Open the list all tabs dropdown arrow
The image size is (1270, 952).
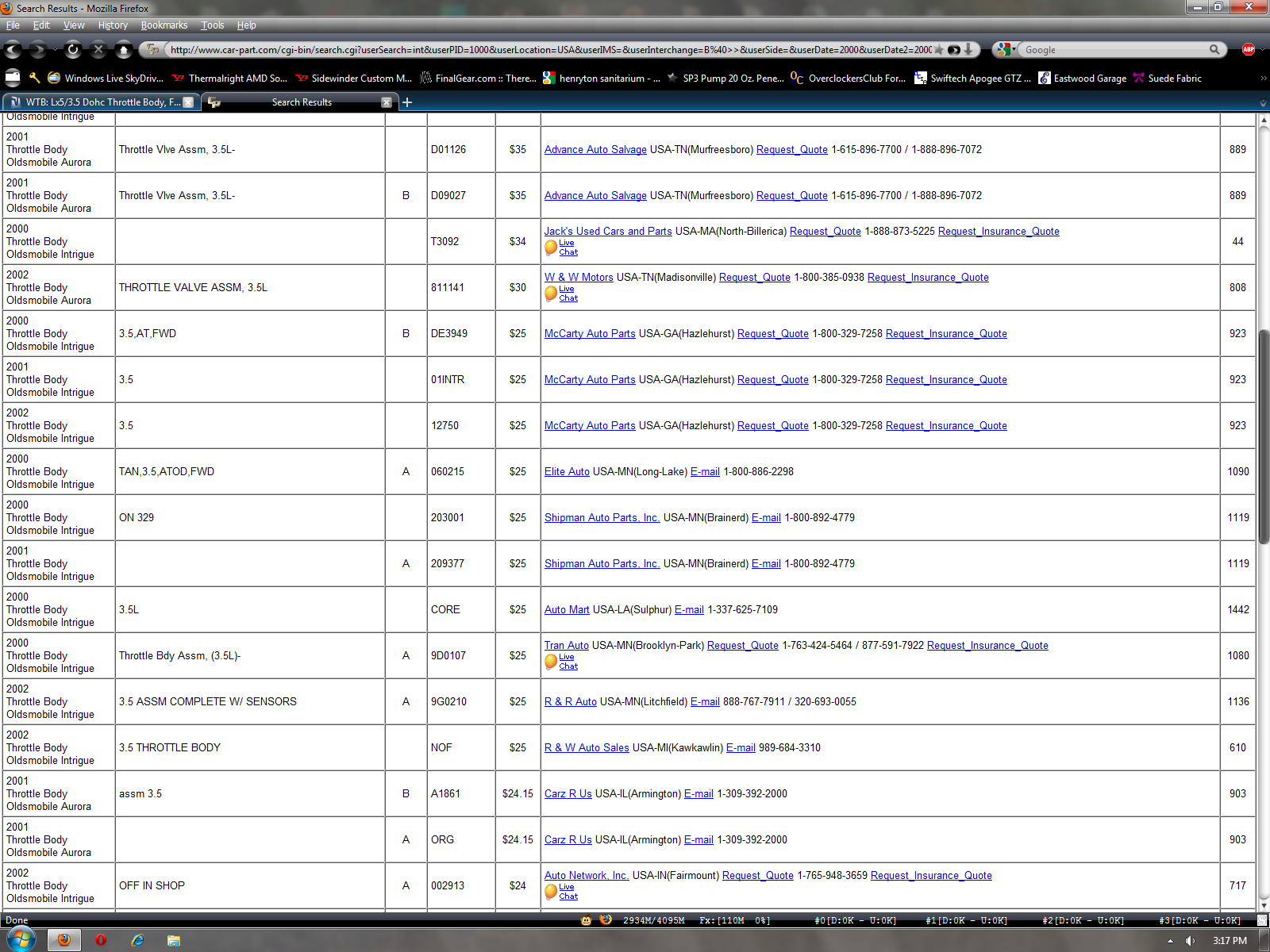click(x=1263, y=102)
